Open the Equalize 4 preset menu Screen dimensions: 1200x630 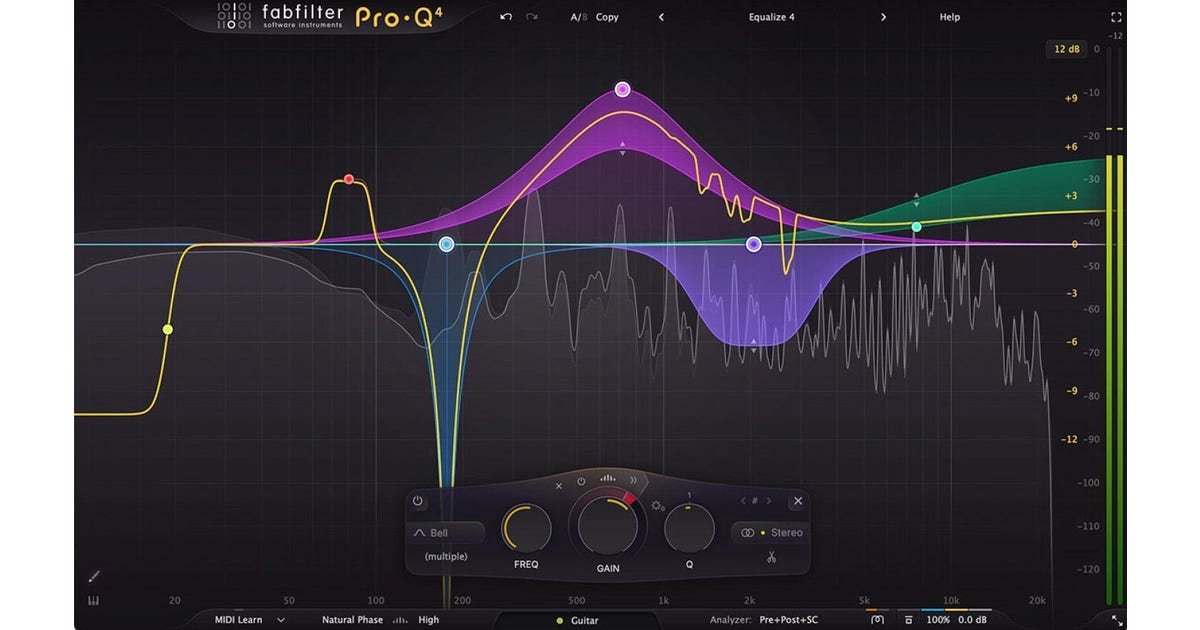[771, 17]
